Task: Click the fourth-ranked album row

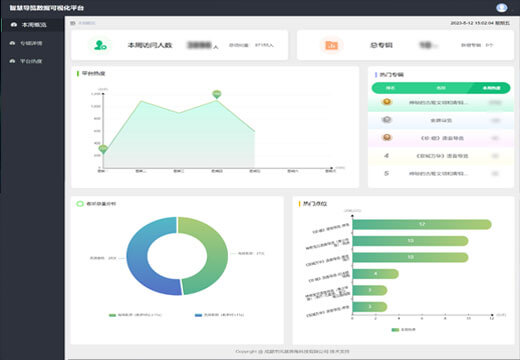Action: click(441, 156)
